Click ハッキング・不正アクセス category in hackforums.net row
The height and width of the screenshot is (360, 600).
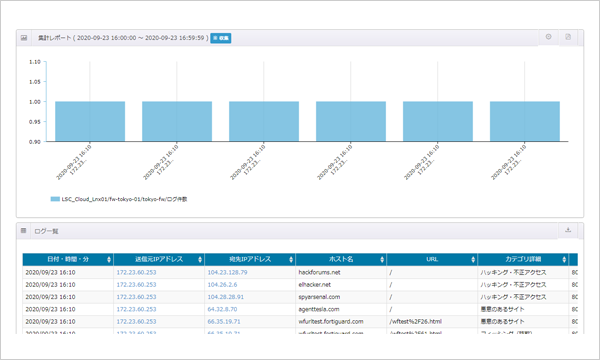514,272
